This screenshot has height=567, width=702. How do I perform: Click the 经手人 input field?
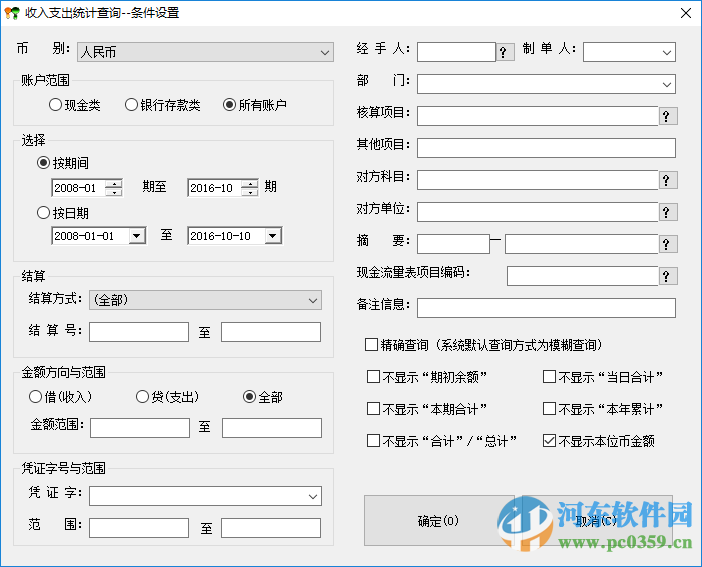[x=456, y=52]
